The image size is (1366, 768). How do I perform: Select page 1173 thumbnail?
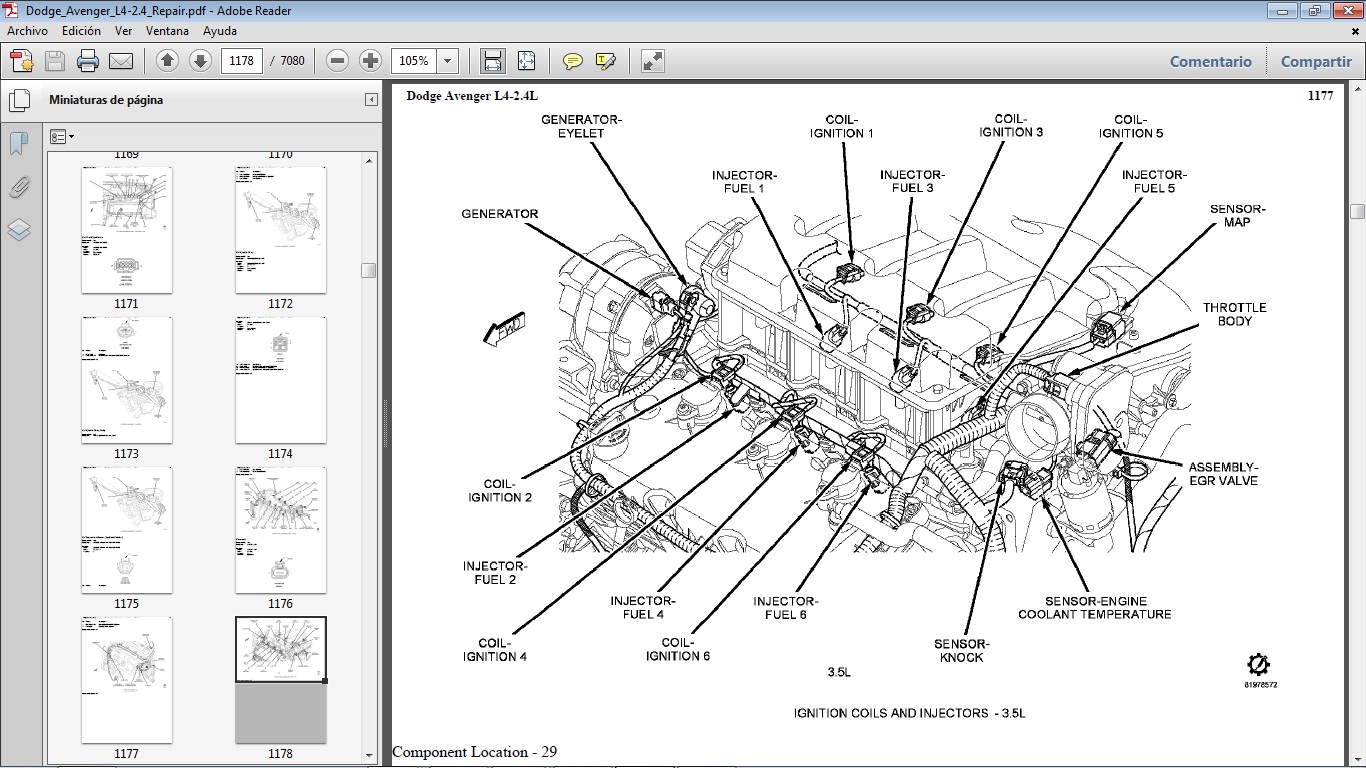coord(126,380)
